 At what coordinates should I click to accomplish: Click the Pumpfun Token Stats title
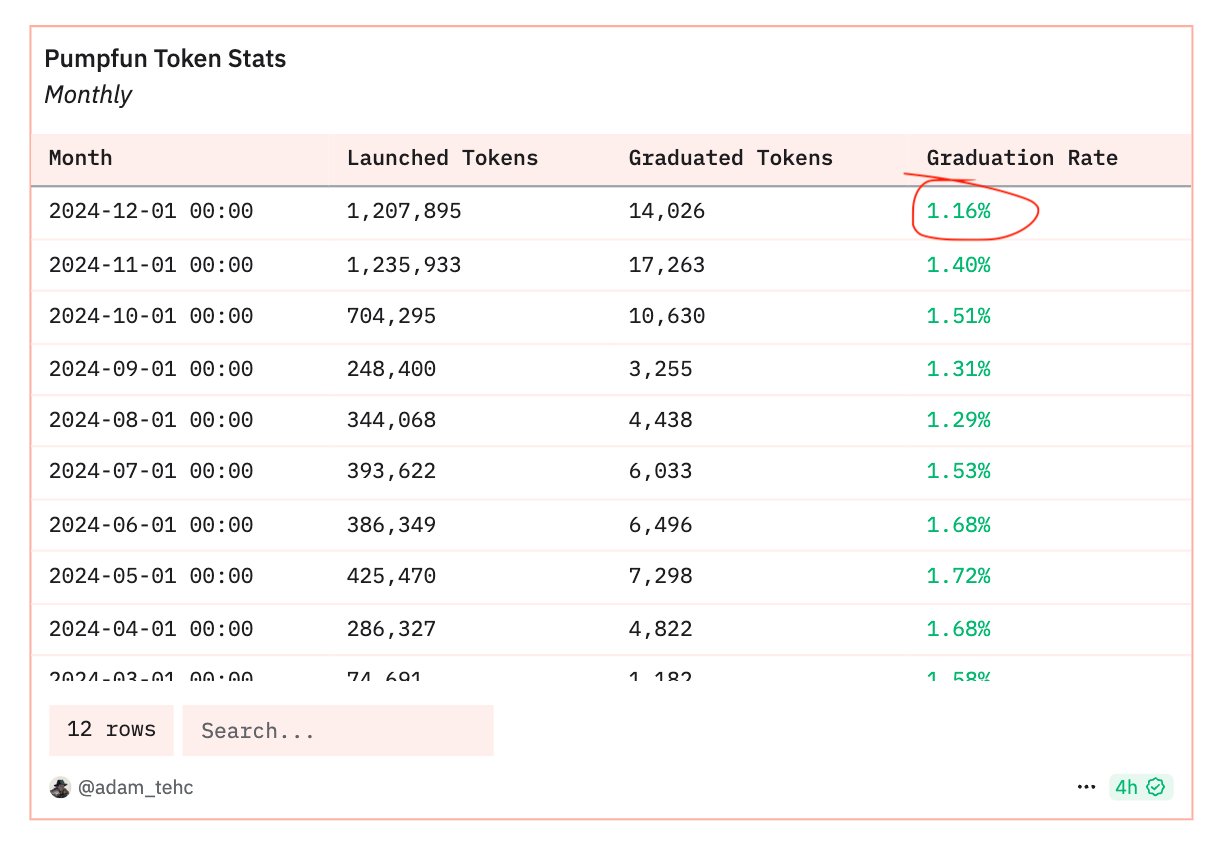point(165,59)
